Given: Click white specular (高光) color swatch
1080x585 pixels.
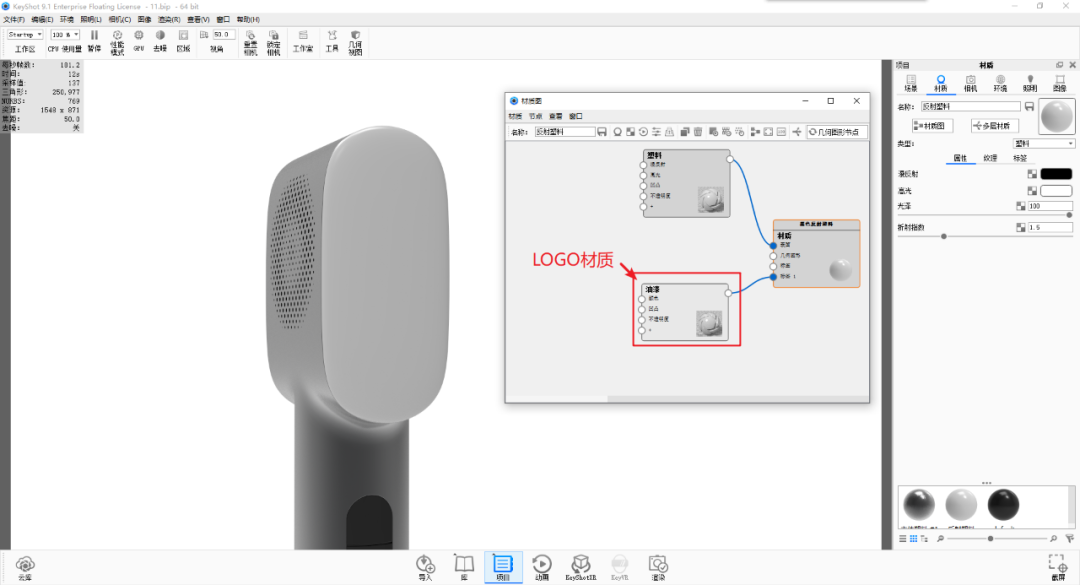Looking at the screenshot, I should 1056,190.
